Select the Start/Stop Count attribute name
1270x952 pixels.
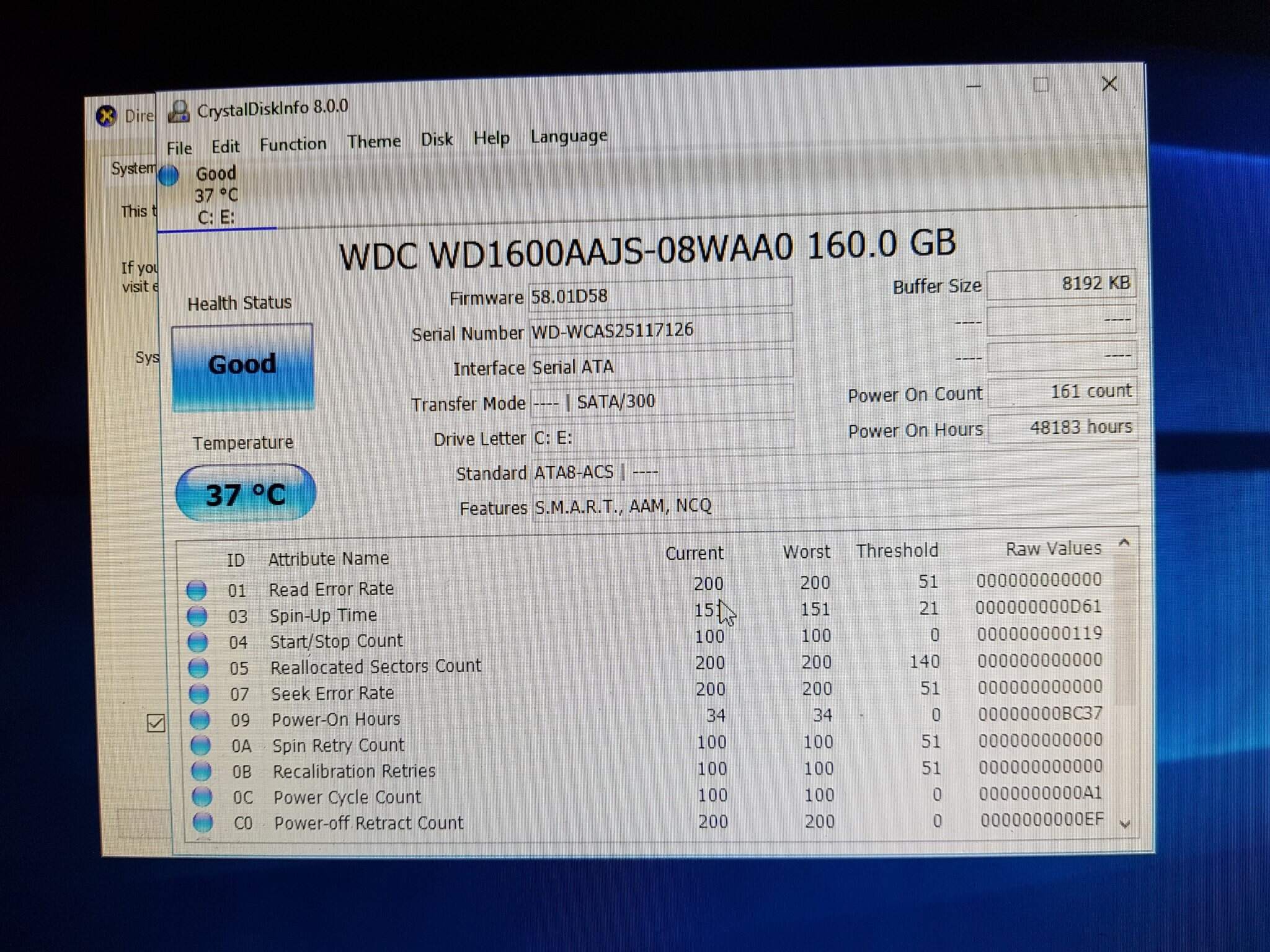(336, 641)
